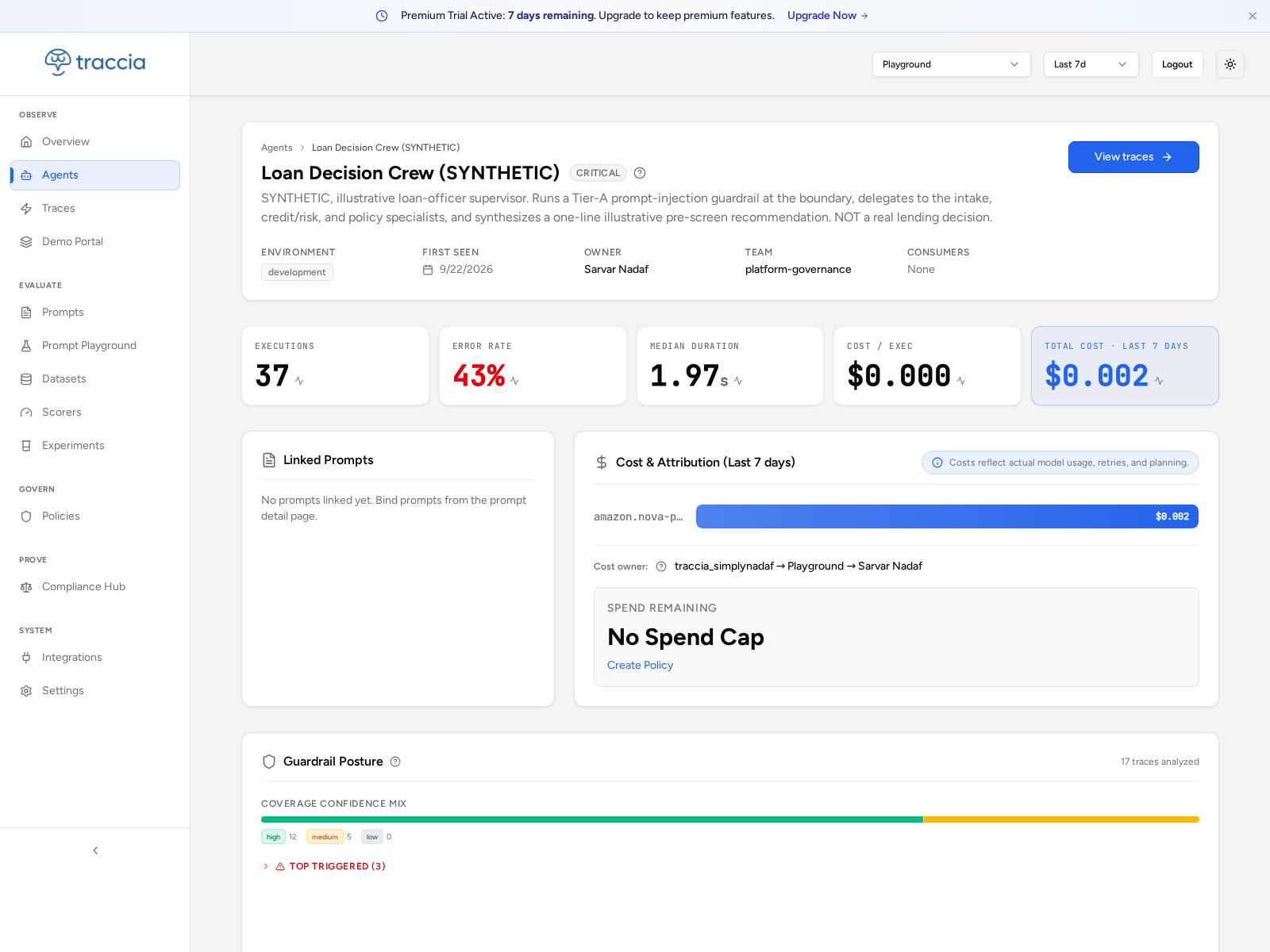
Task: Click help icon next to CRITICAL badge
Action: (x=640, y=173)
